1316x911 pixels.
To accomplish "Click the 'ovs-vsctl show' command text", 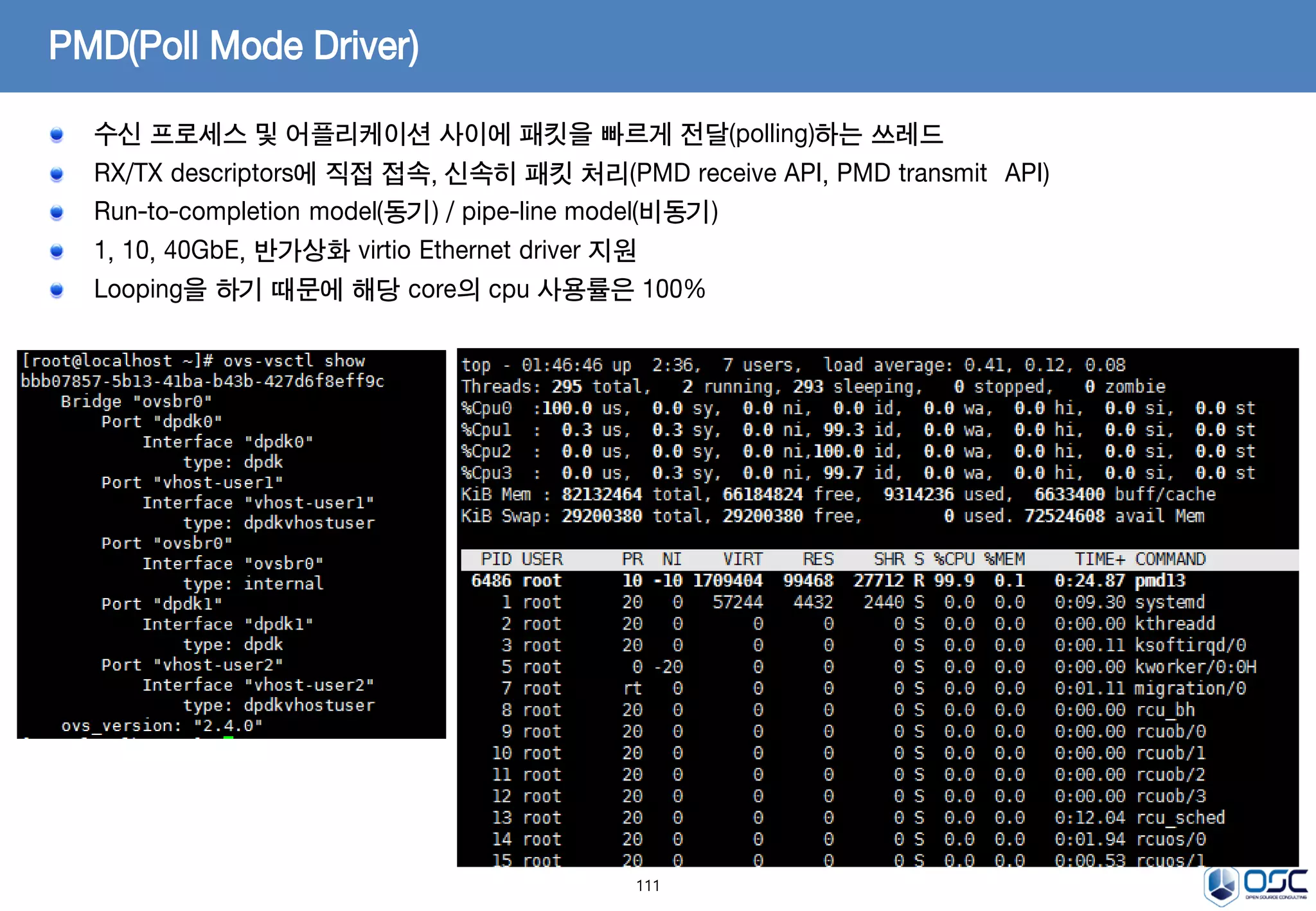I will tap(294, 361).
